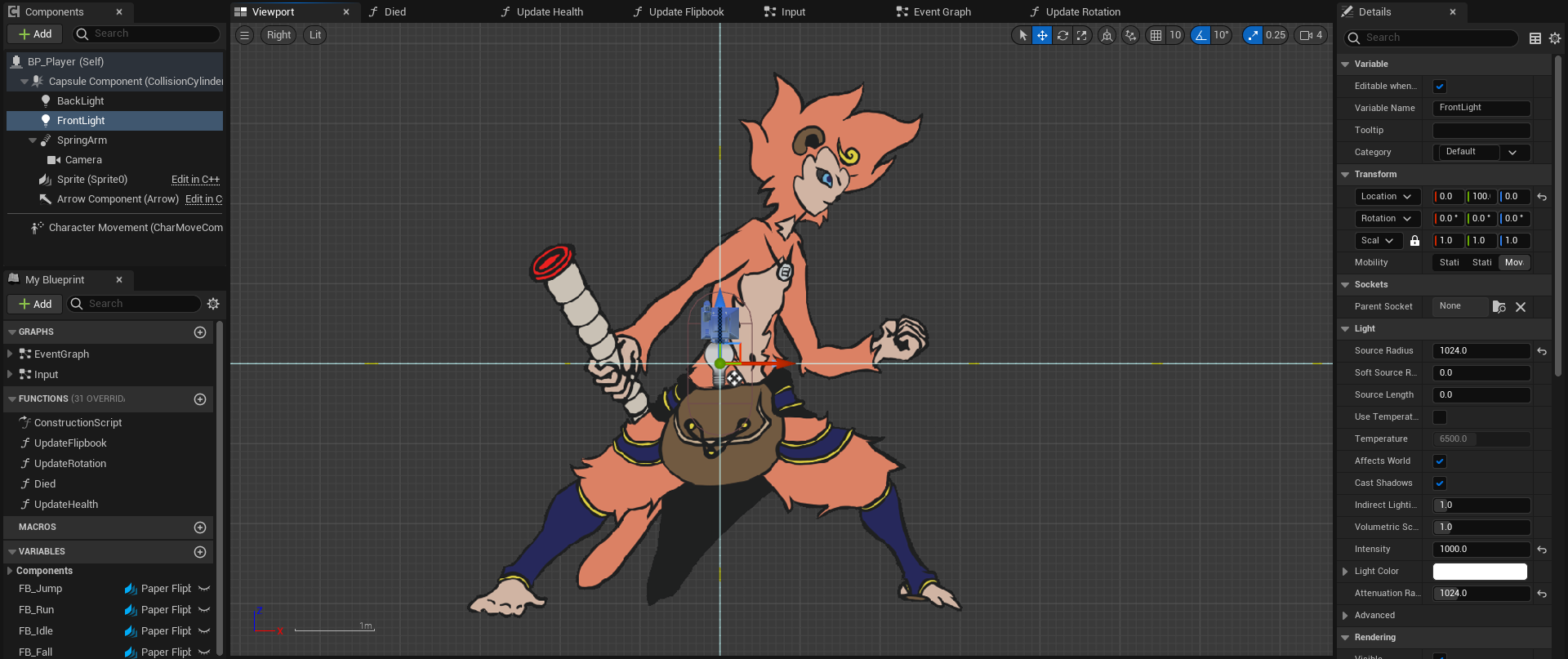Switch to the rotate gizmo tool
This screenshot has width=1568, height=659.
click(x=1062, y=35)
